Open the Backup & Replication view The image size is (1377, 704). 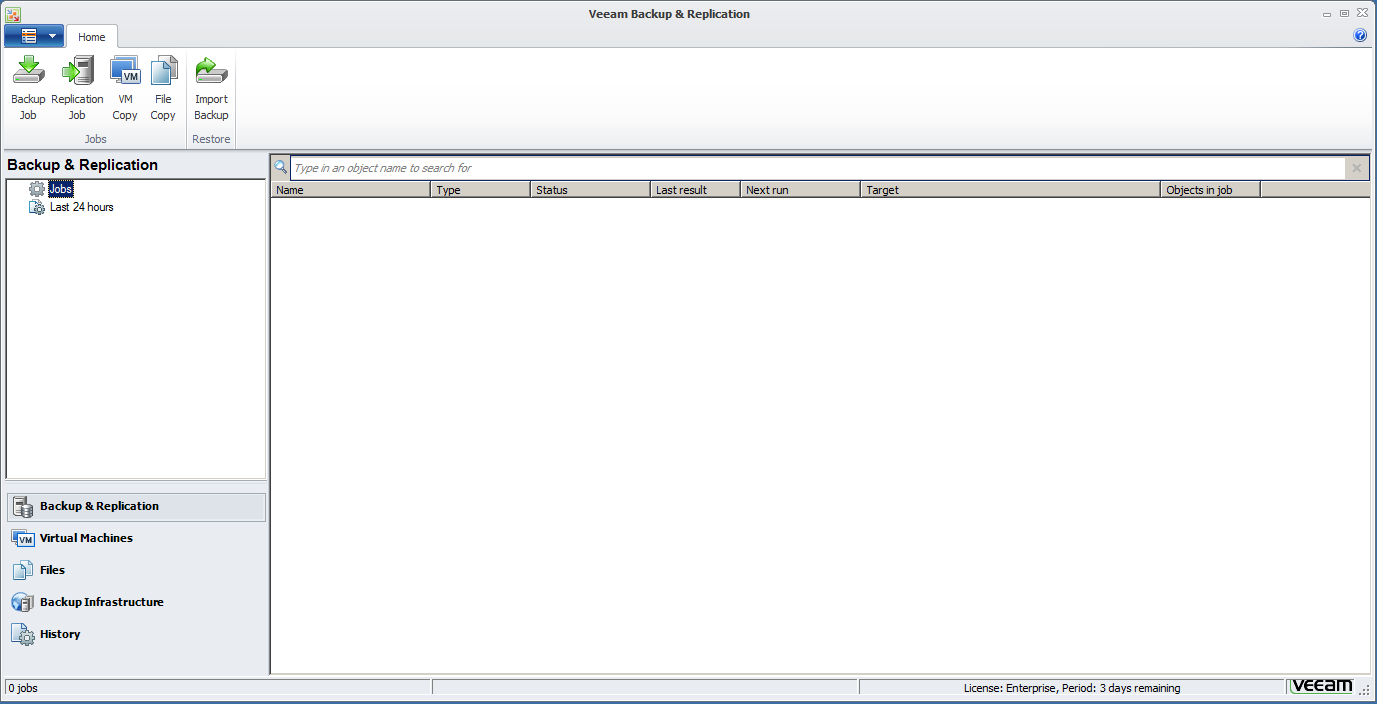click(x=137, y=507)
